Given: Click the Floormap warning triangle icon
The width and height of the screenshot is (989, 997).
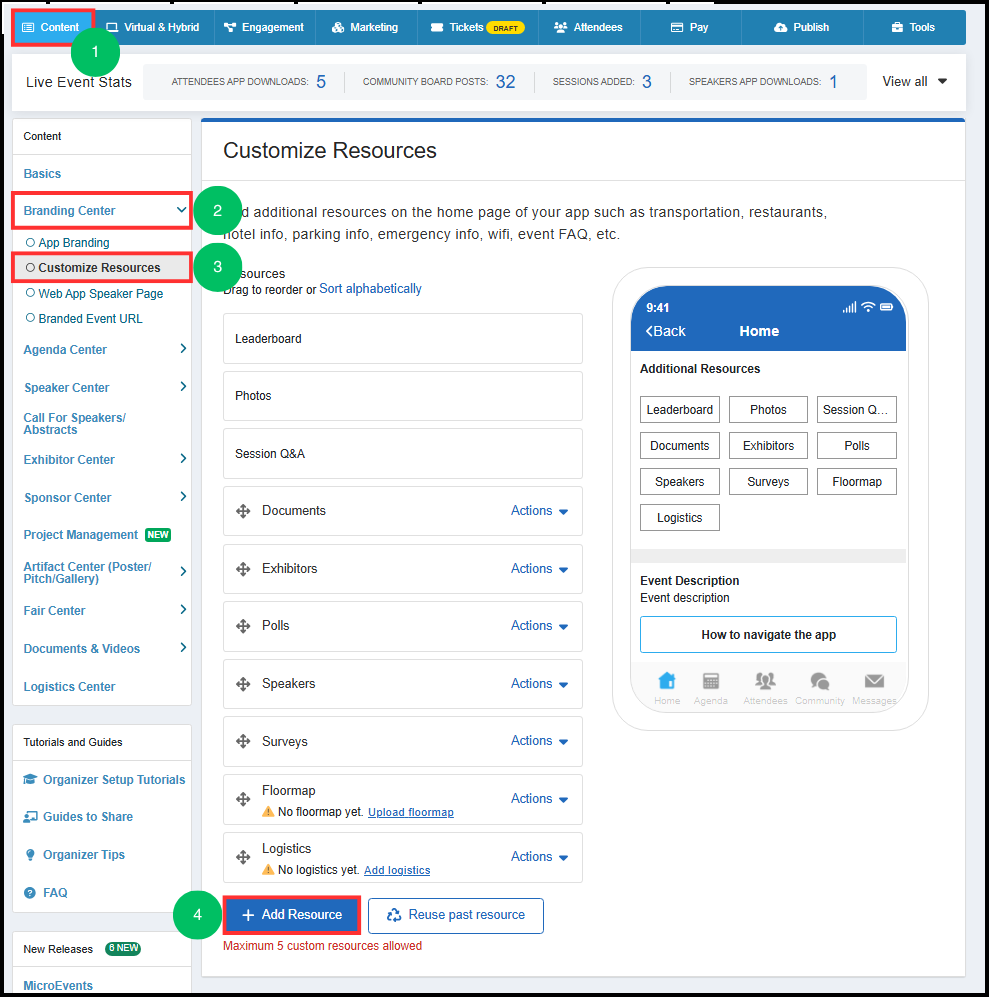Looking at the screenshot, I should 268,812.
